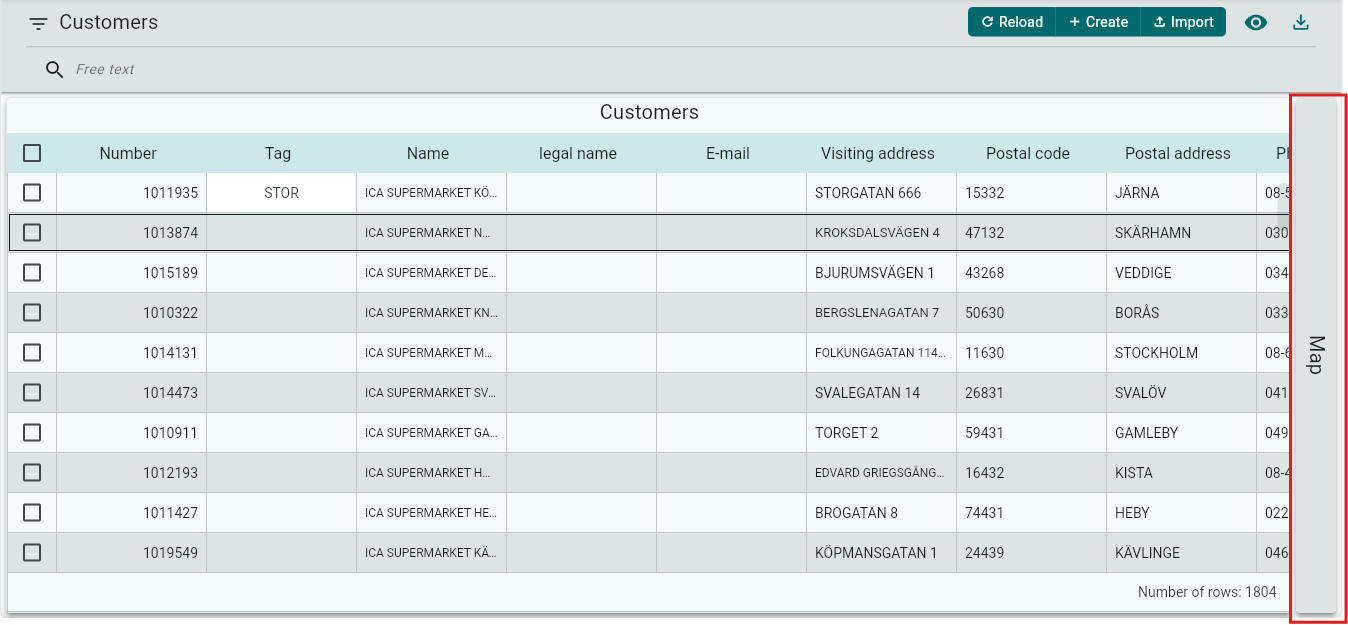Click postal code 16432

[1031, 472]
